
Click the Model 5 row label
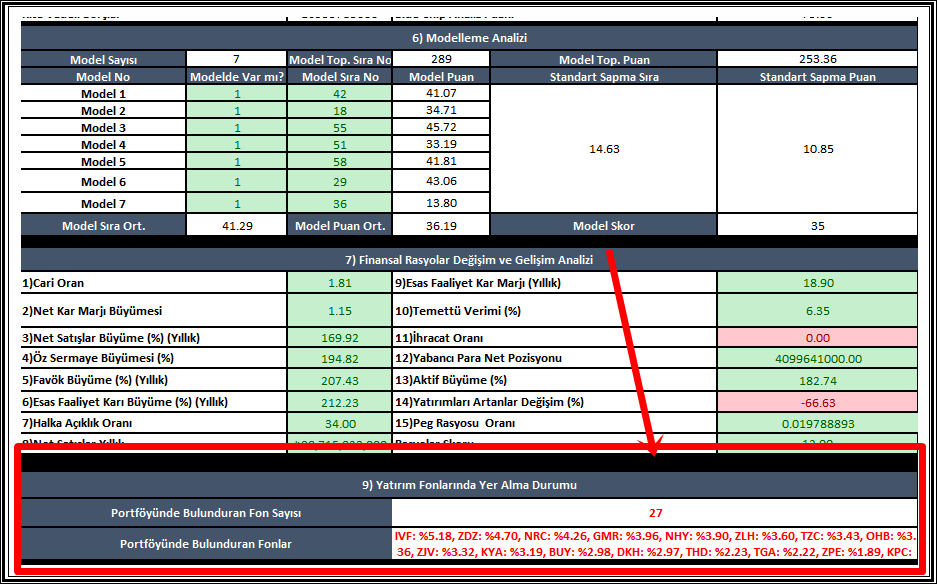103,162
